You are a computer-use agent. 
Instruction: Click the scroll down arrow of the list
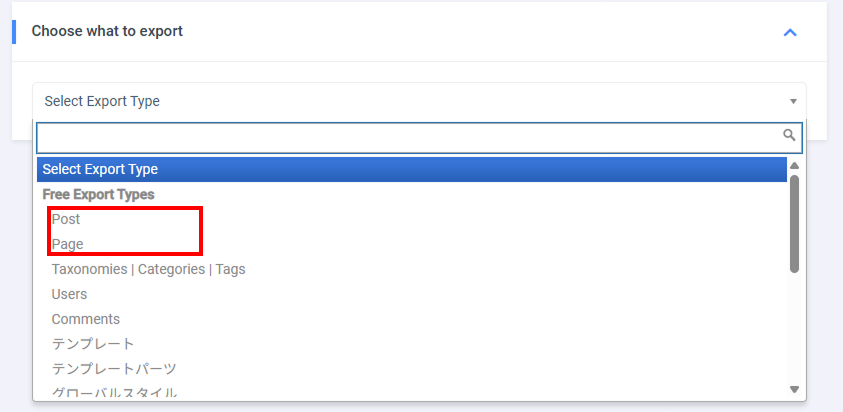[x=794, y=388]
